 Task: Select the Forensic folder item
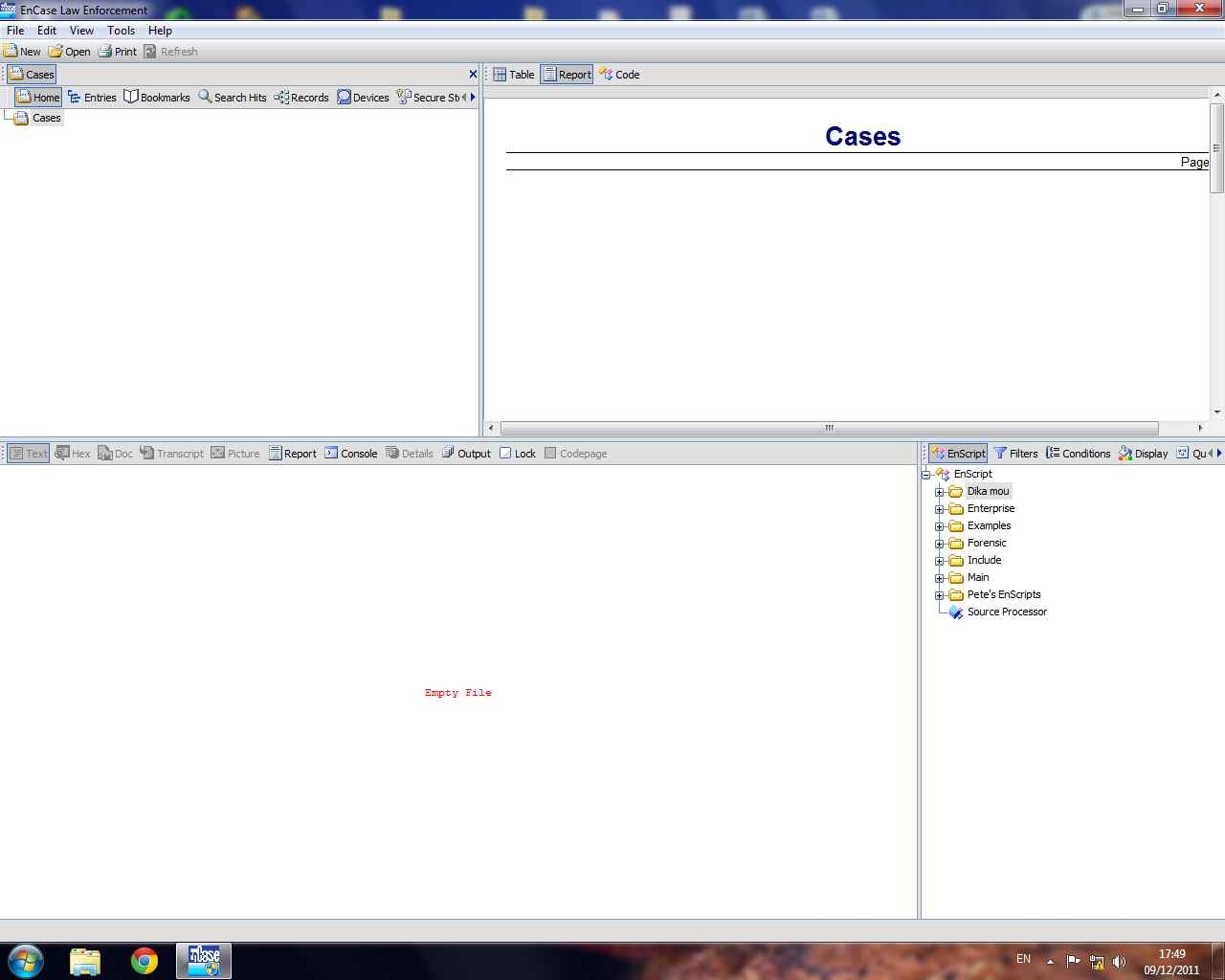click(x=987, y=544)
